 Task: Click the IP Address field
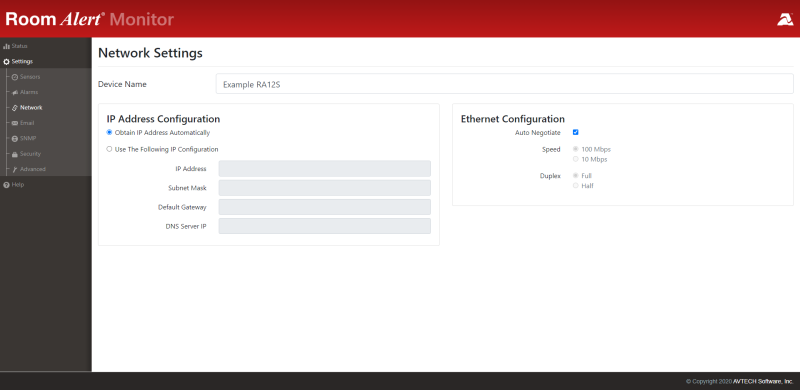[324, 168]
